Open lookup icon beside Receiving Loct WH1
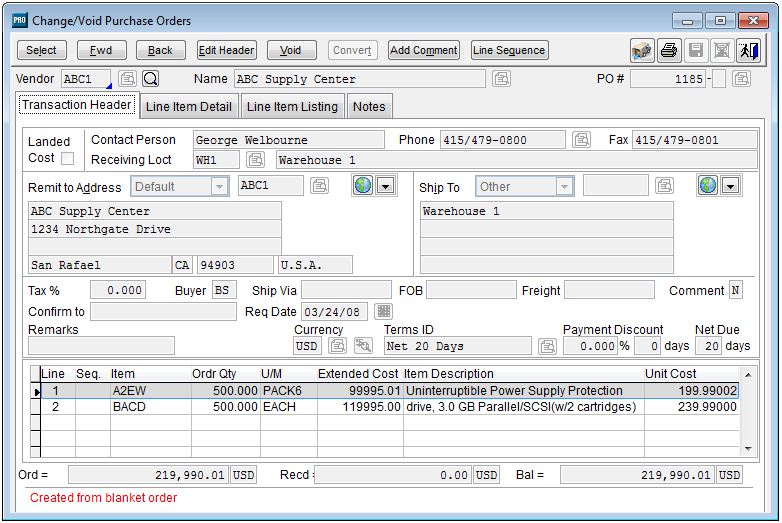 coord(255,160)
